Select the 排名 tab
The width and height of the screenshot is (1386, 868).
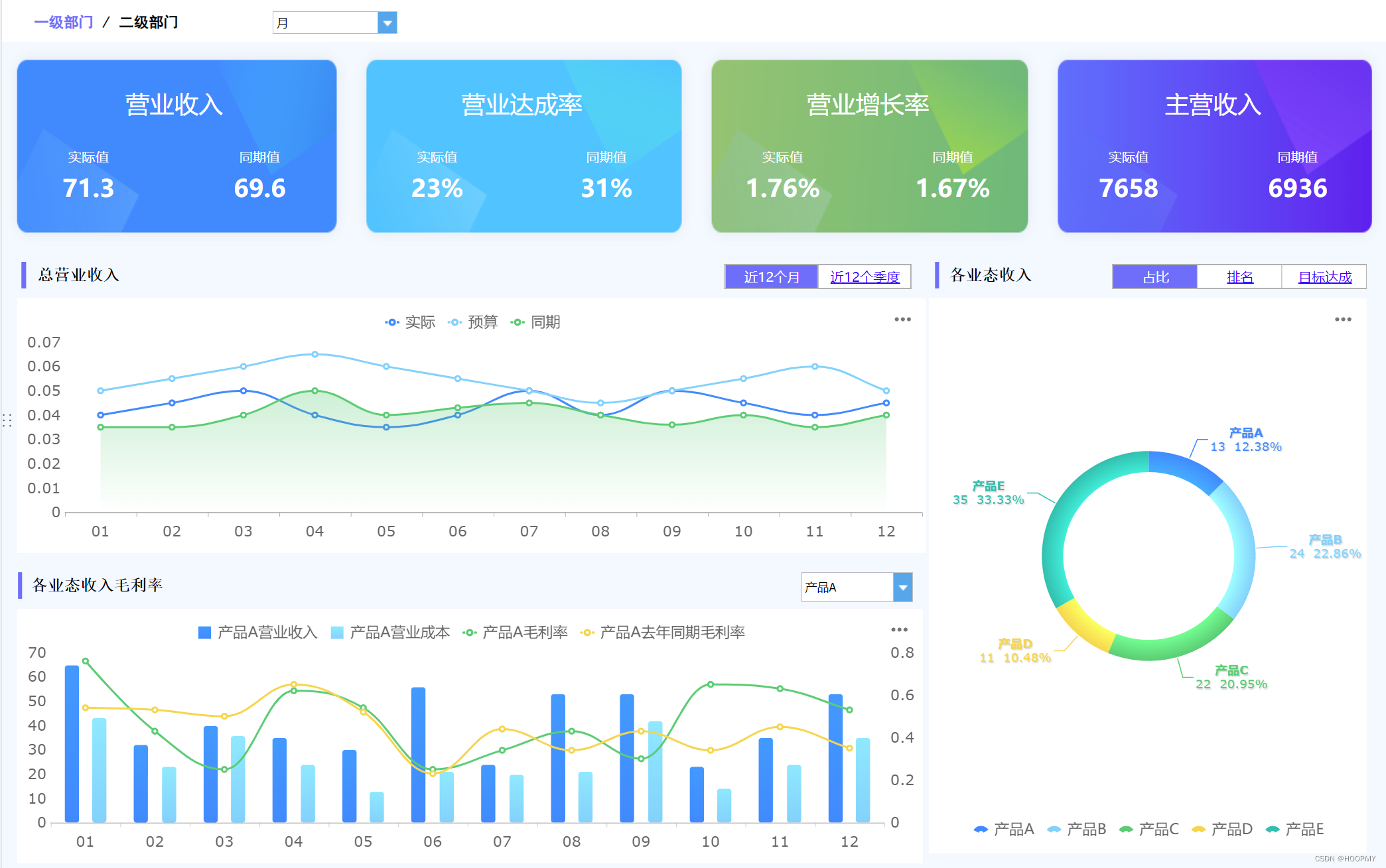1239,277
